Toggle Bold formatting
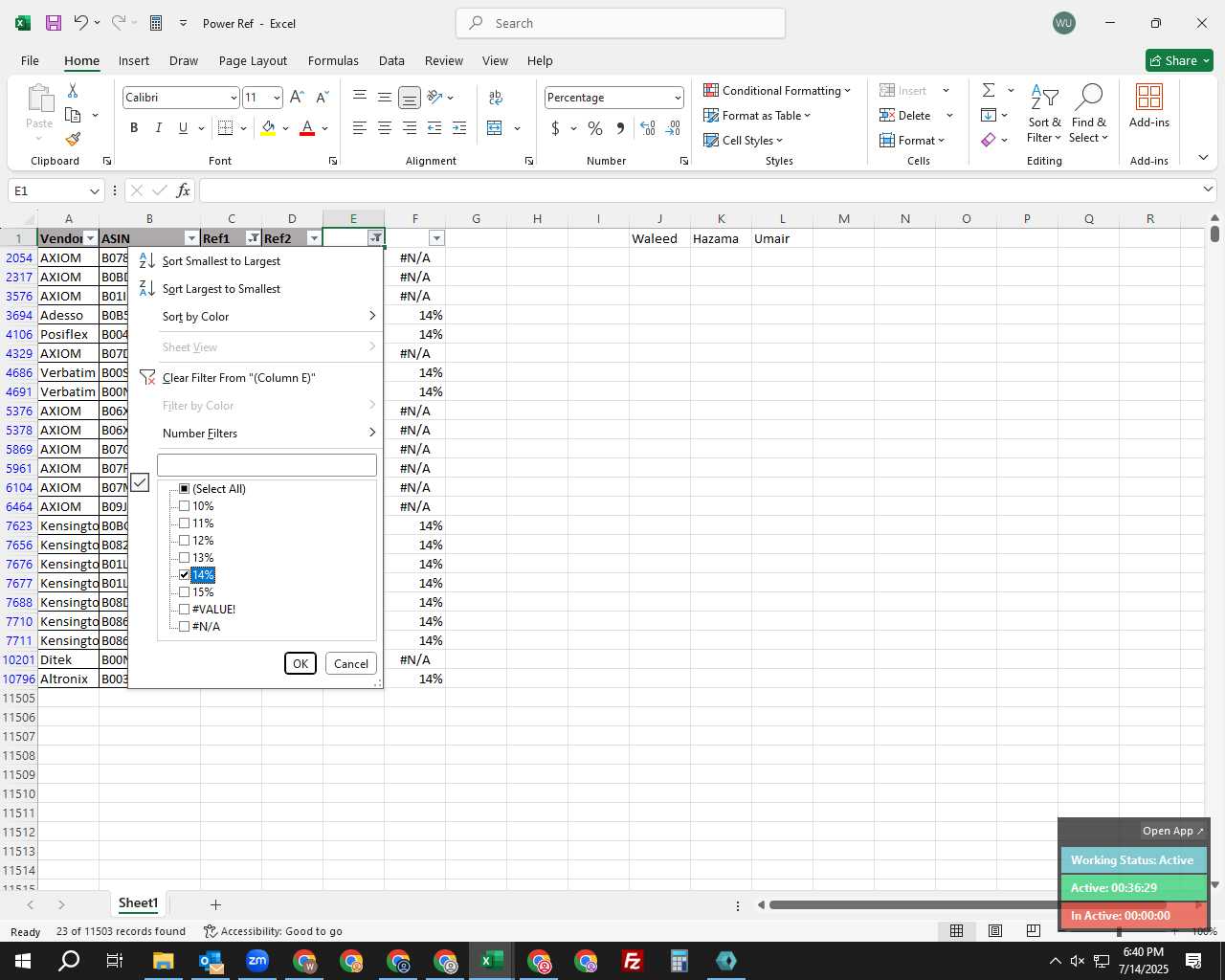 pos(134,127)
